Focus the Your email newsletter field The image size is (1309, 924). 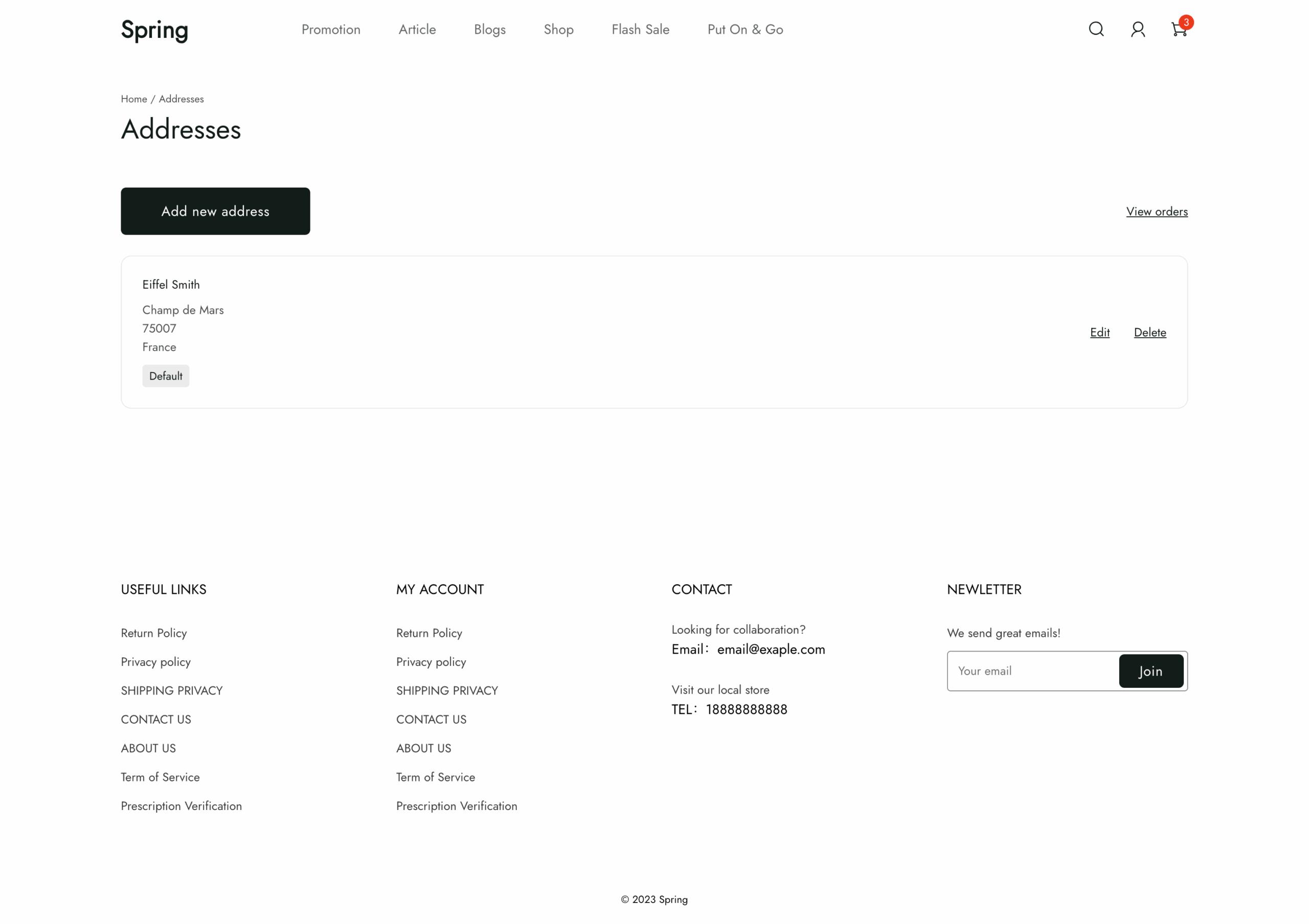click(1032, 671)
